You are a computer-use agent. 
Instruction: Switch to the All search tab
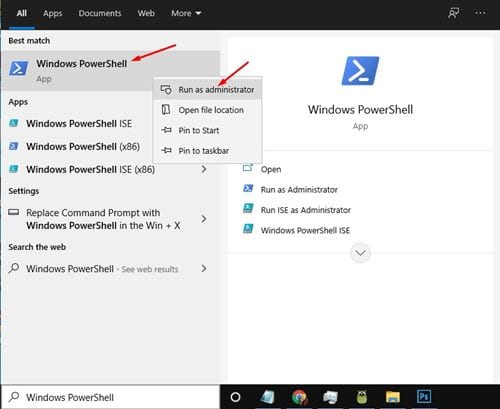click(22, 13)
